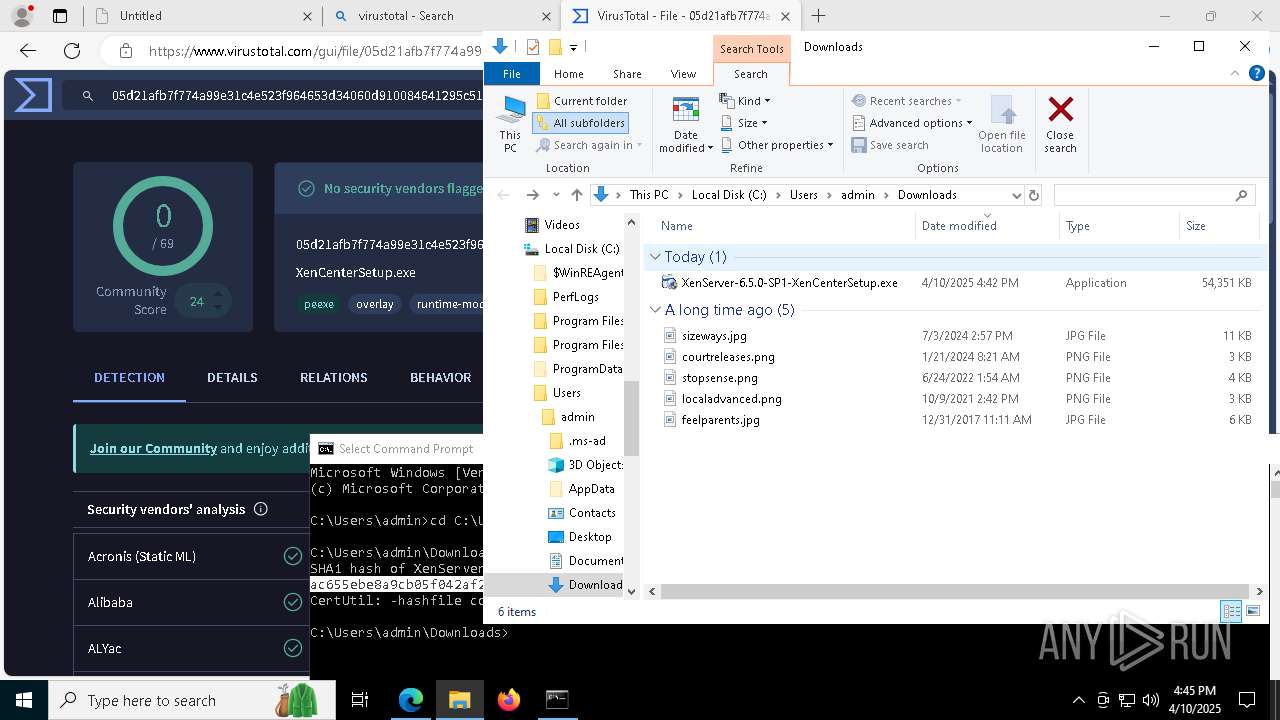Click Quick Access properties checkmark icon
This screenshot has width=1280, height=720.
click(533, 47)
